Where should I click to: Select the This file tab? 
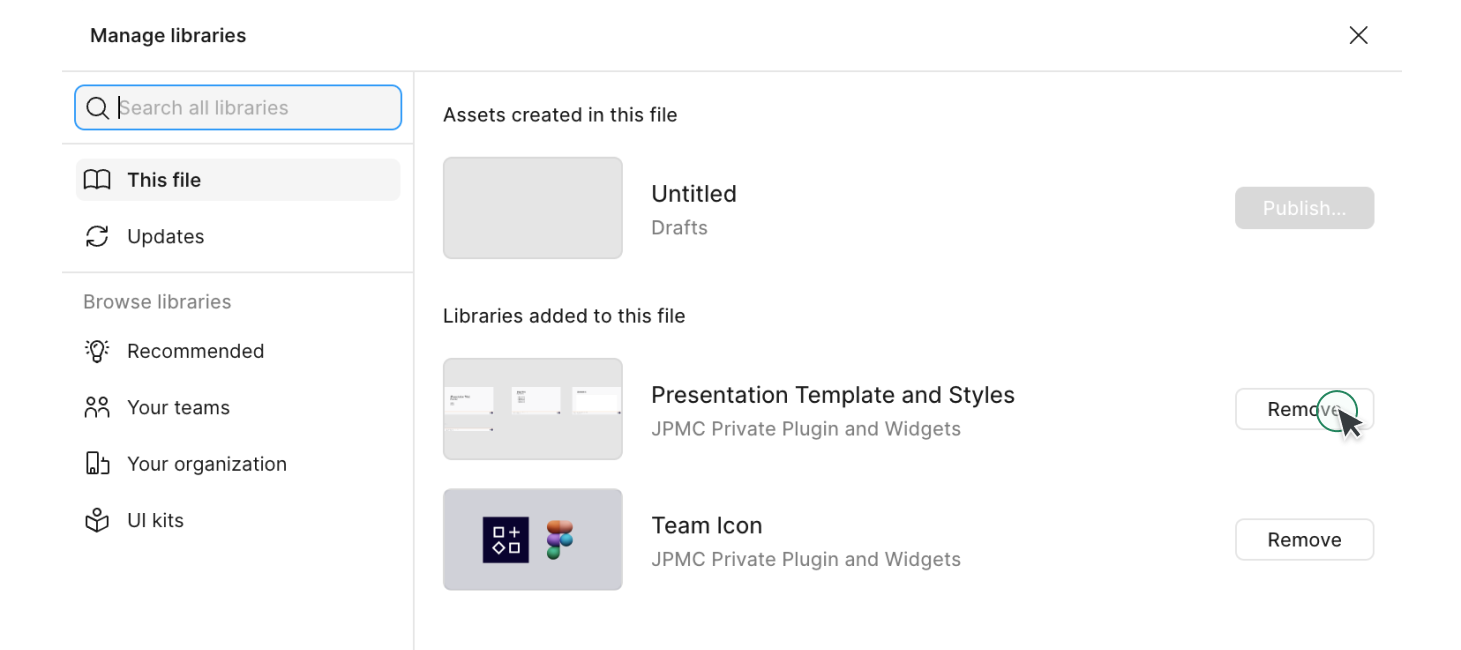[163, 179]
